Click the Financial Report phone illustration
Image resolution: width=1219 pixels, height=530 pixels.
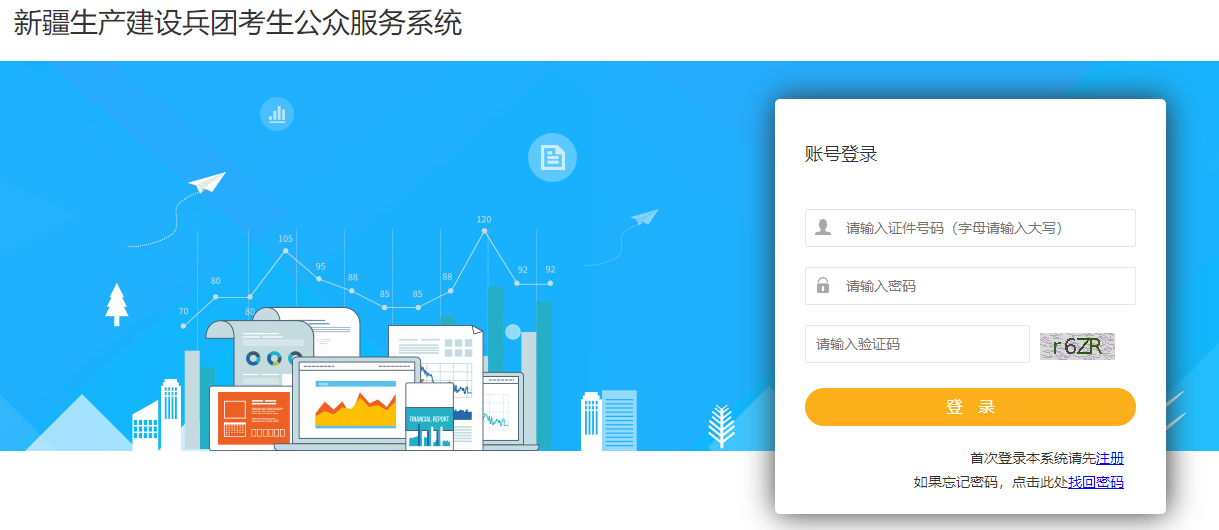430,417
